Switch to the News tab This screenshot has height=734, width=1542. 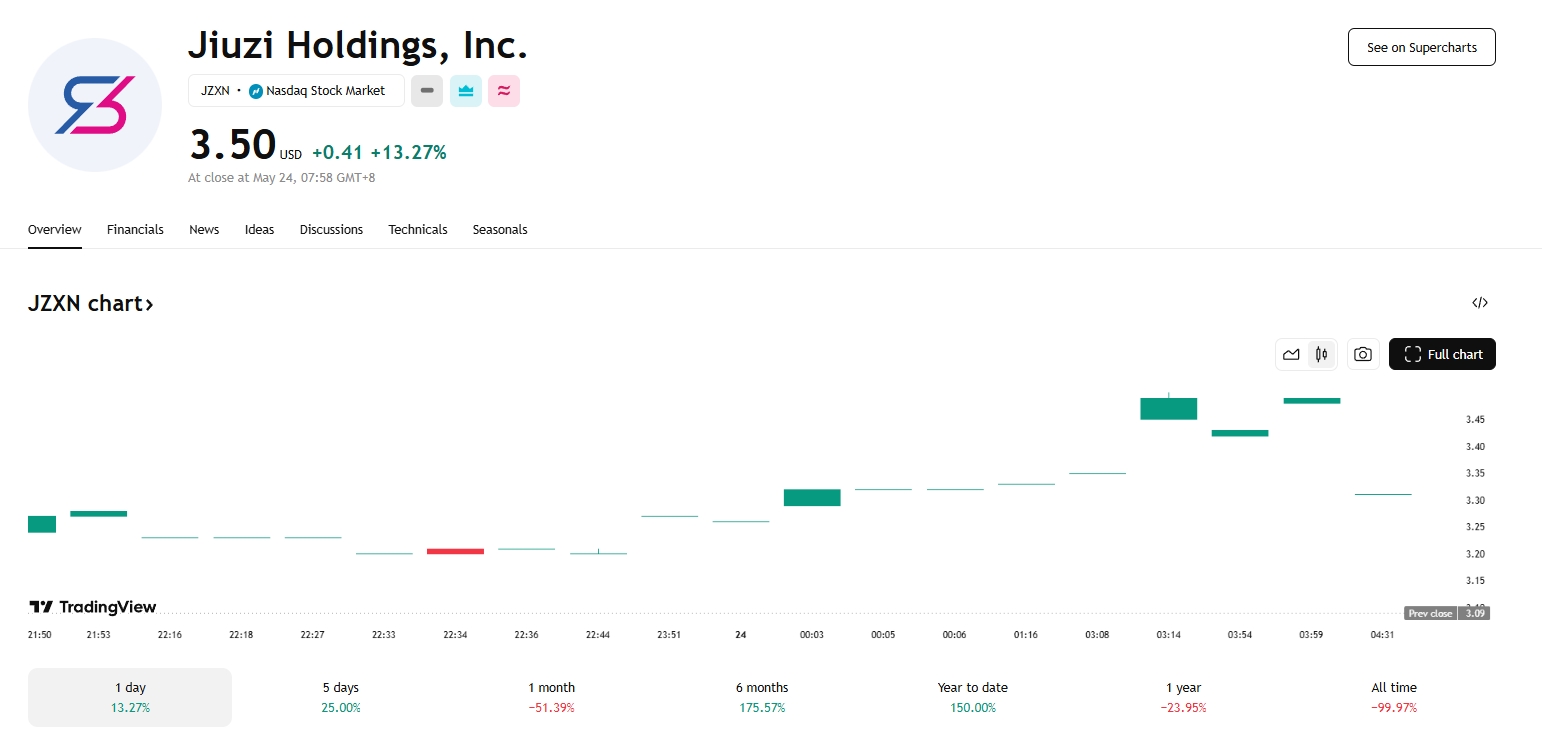pyautogui.click(x=204, y=230)
